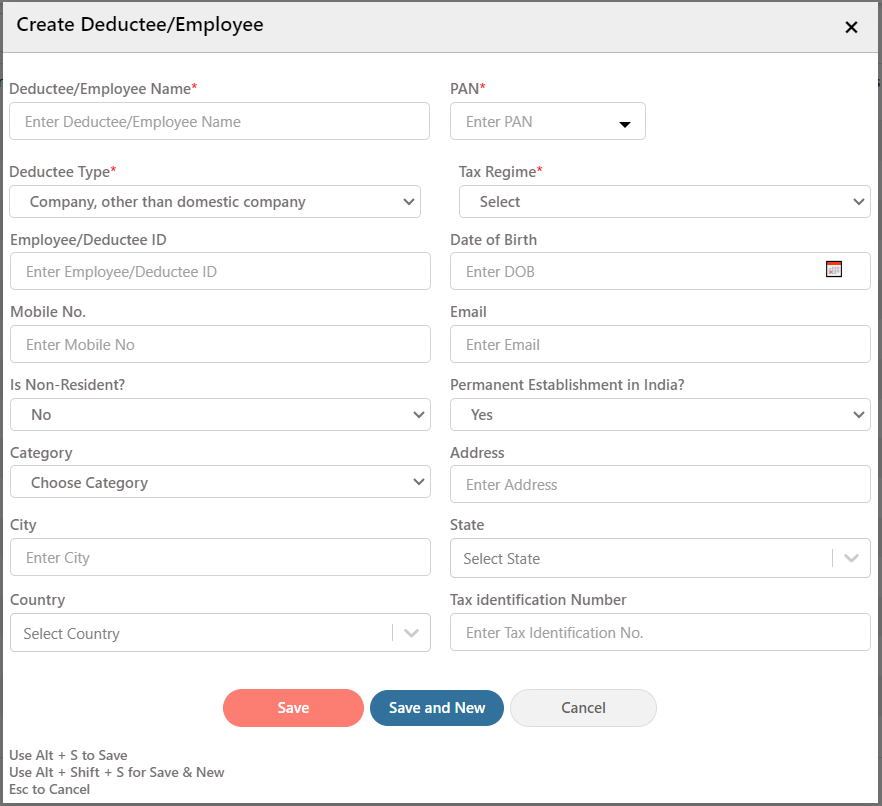This screenshot has width=882, height=806.
Task: Close the Create Deductee/Employee dialog
Action: coord(851,27)
